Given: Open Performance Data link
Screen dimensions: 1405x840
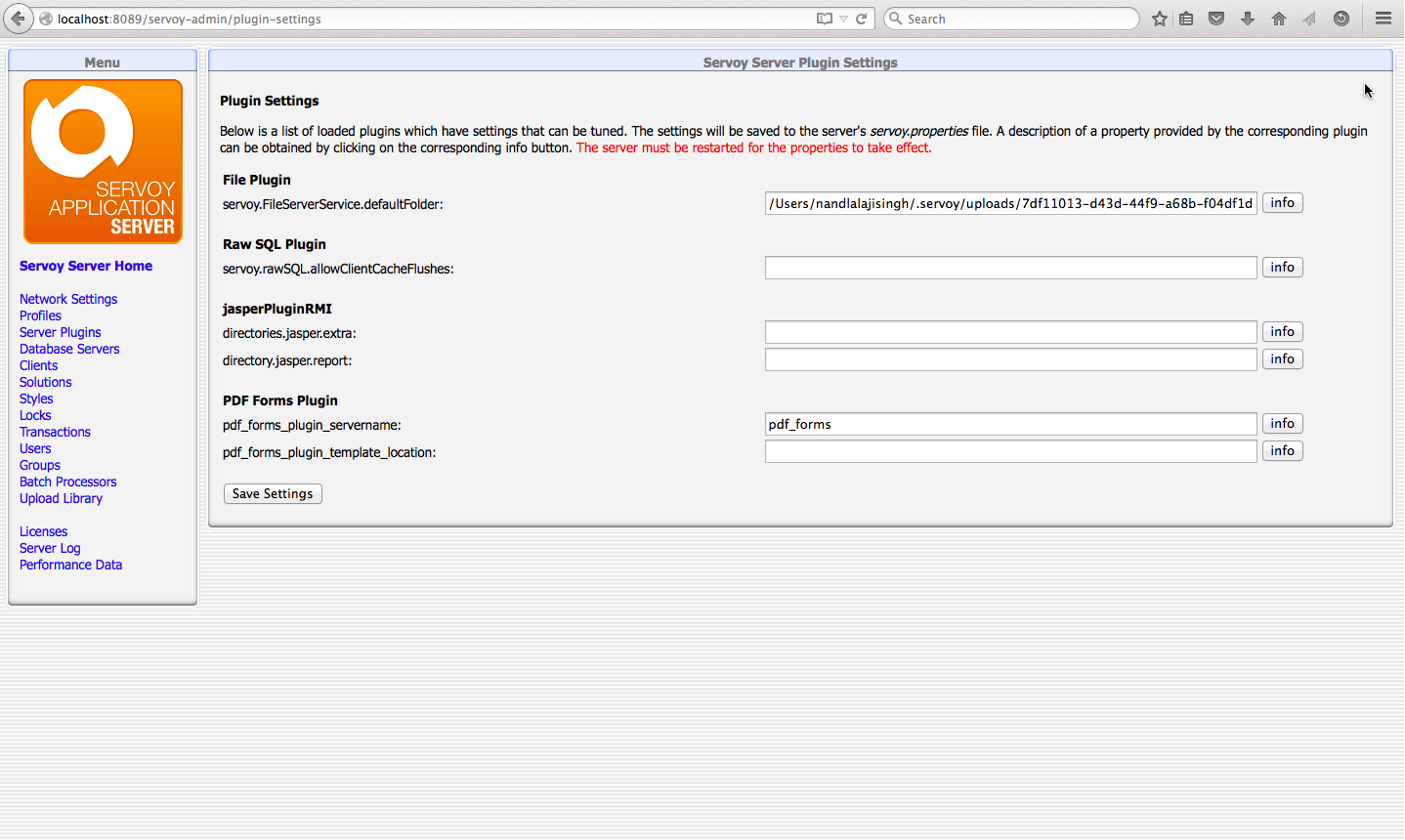Looking at the screenshot, I should tap(70, 565).
